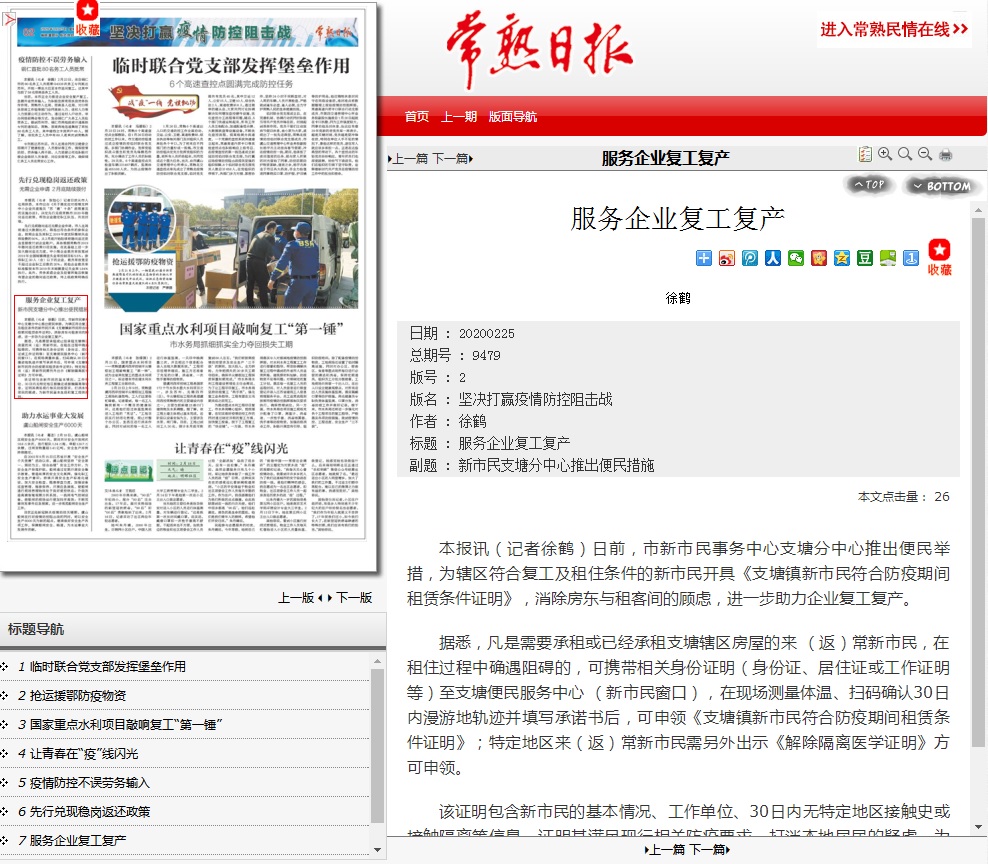
Task: Click 上一篇 at the bottom of the article
Action: tap(665, 850)
